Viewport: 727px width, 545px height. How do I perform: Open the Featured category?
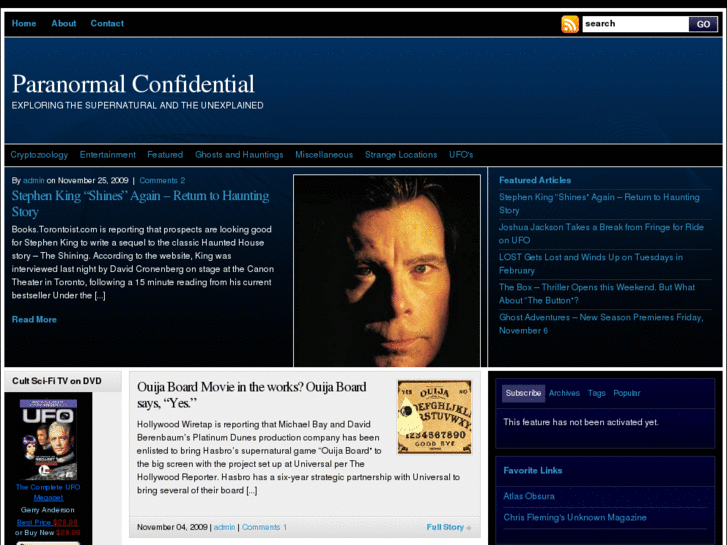pos(165,155)
